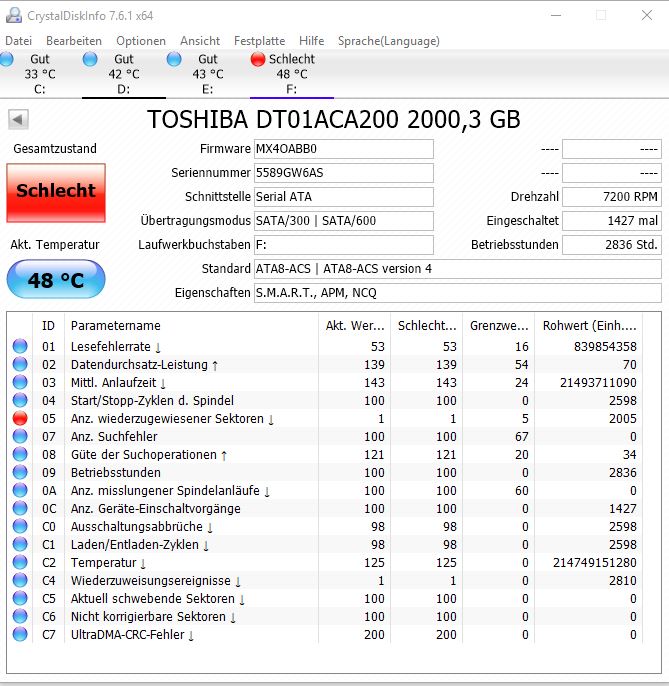The width and height of the screenshot is (669, 686).
Task: Click the blue orb for attribute 0C
Action: (20, 508)
